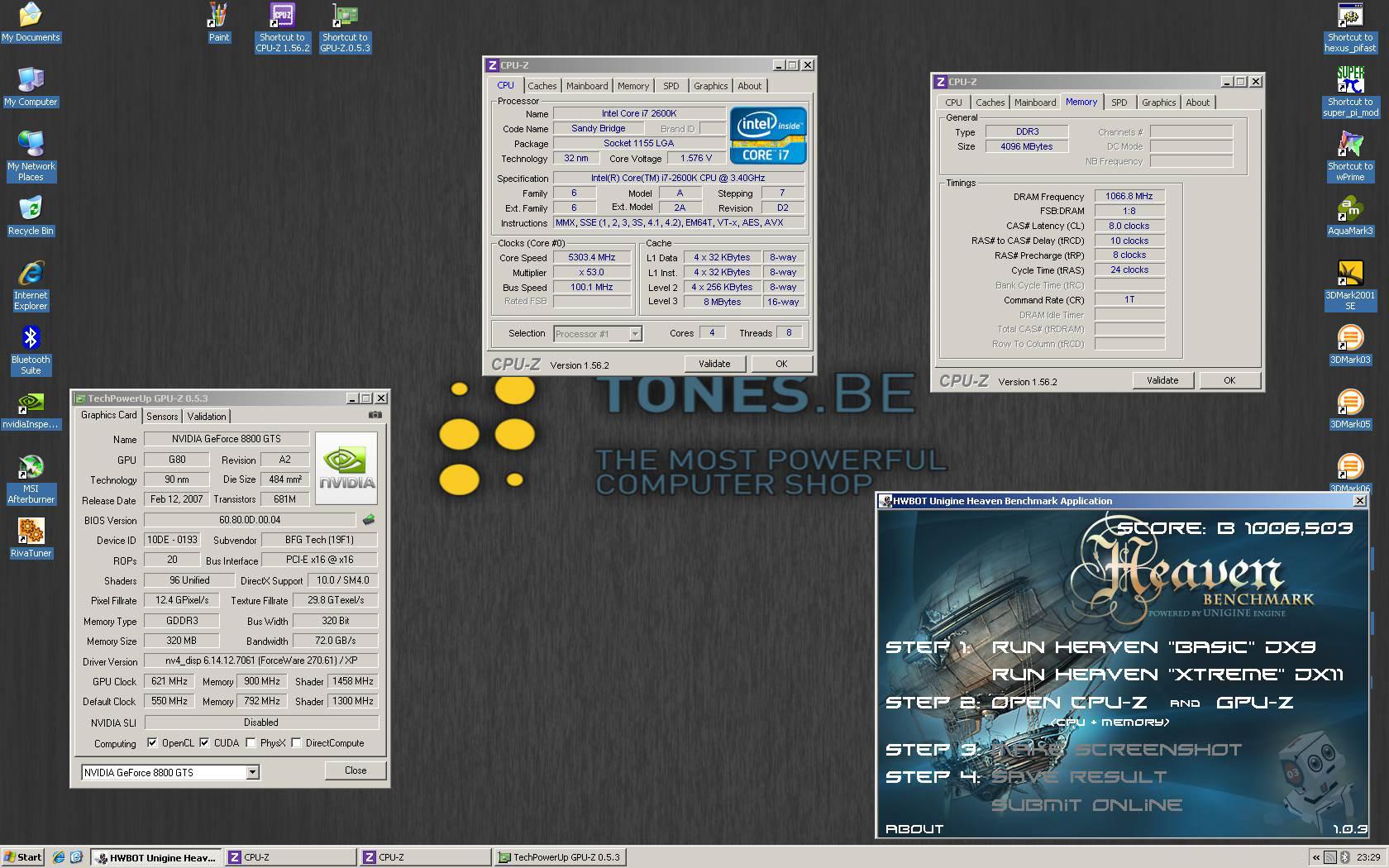This screenshot has height=868, width=1389.
Task: Launch the Shortcut to super_pi_mod icon
Action: point(1350,92)
